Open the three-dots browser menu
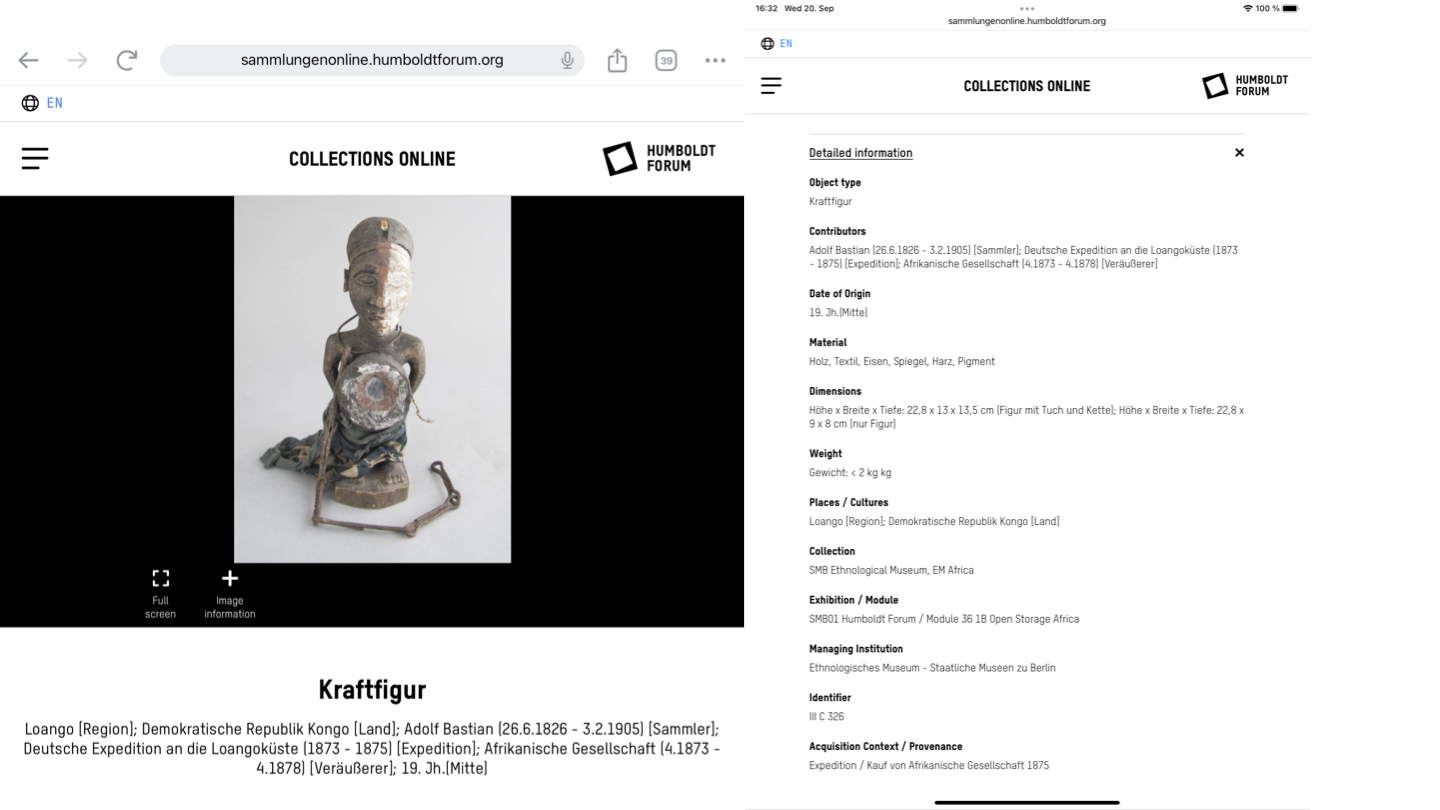 point(715,60)
